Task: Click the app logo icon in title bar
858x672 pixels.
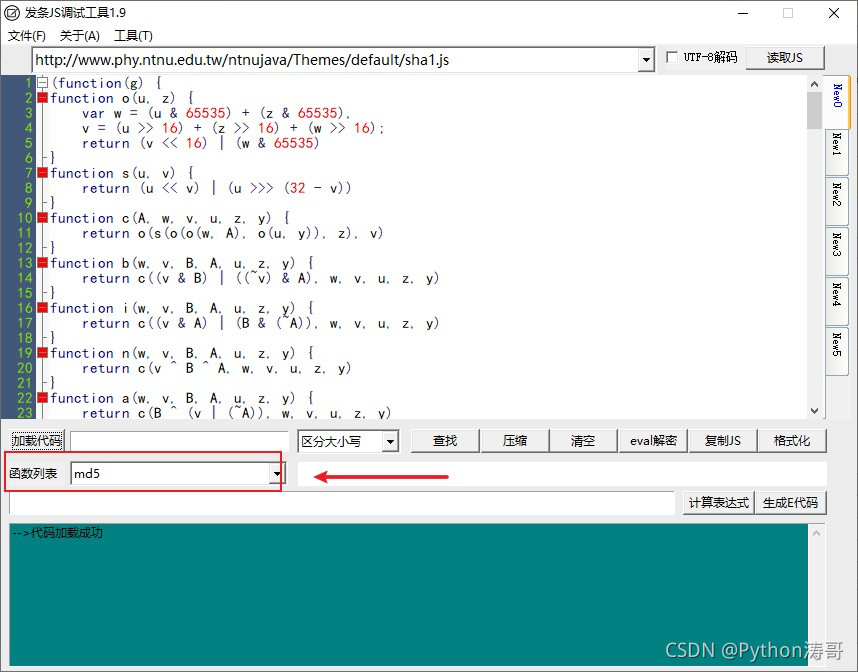Action: 11,13
